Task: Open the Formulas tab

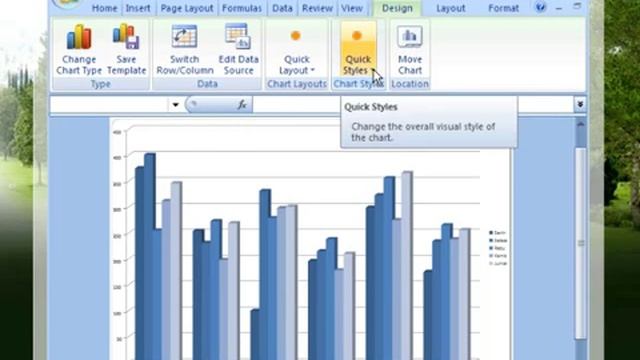Action: coord(242,8)
